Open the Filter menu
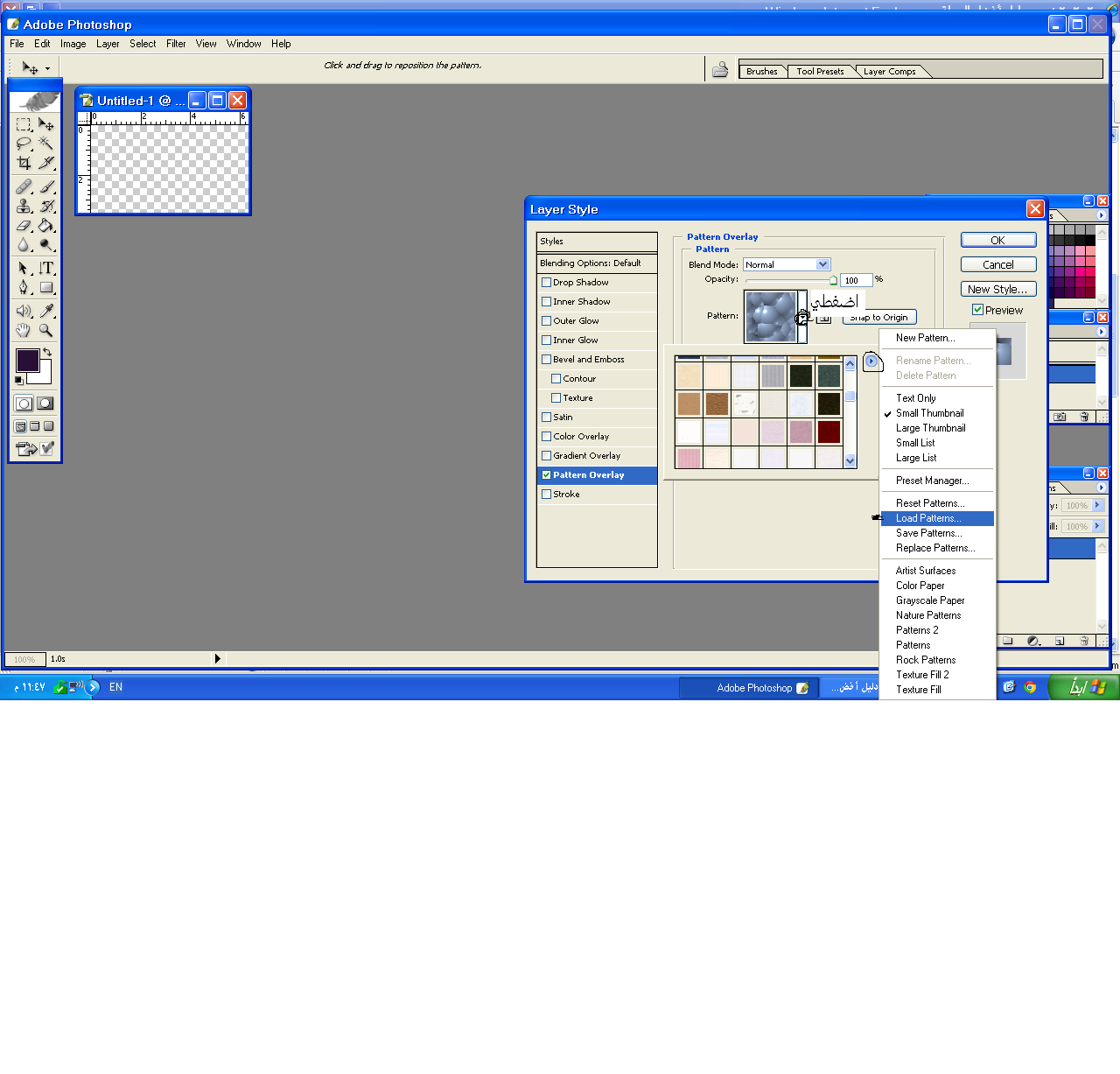 [x=176, y=44]
